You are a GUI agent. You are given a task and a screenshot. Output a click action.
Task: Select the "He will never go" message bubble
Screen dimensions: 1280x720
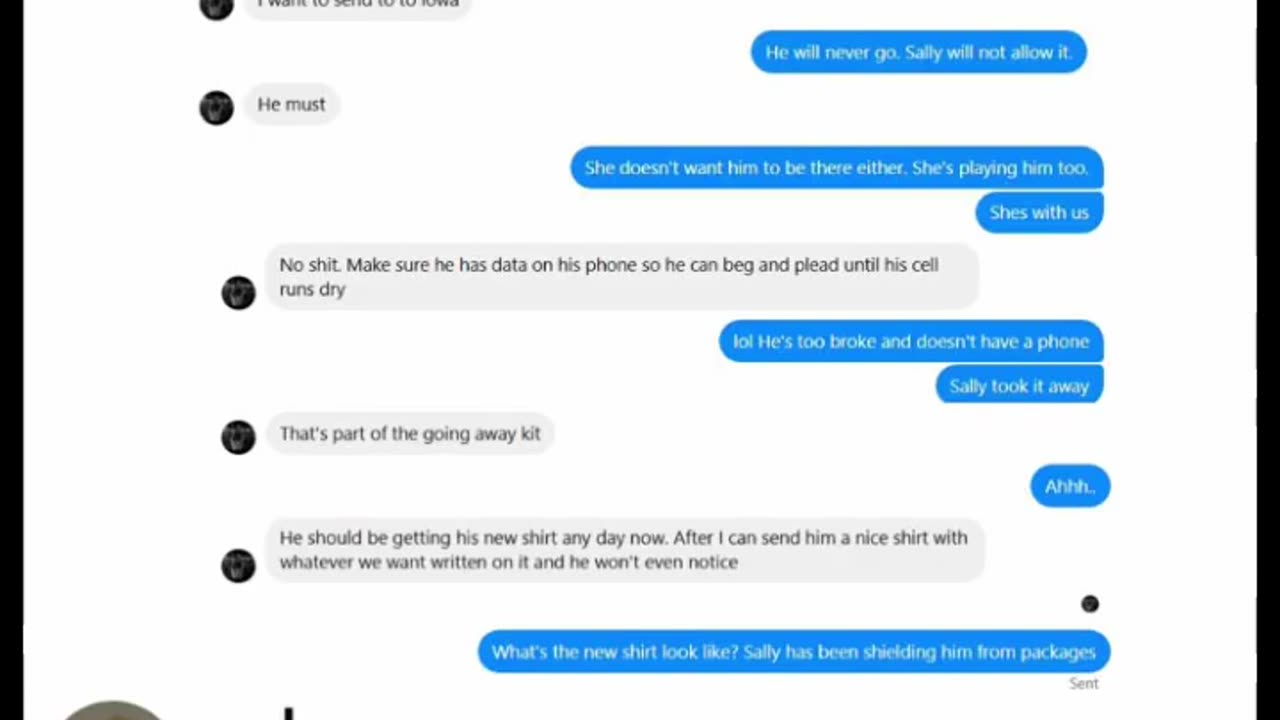click(918, 52)
